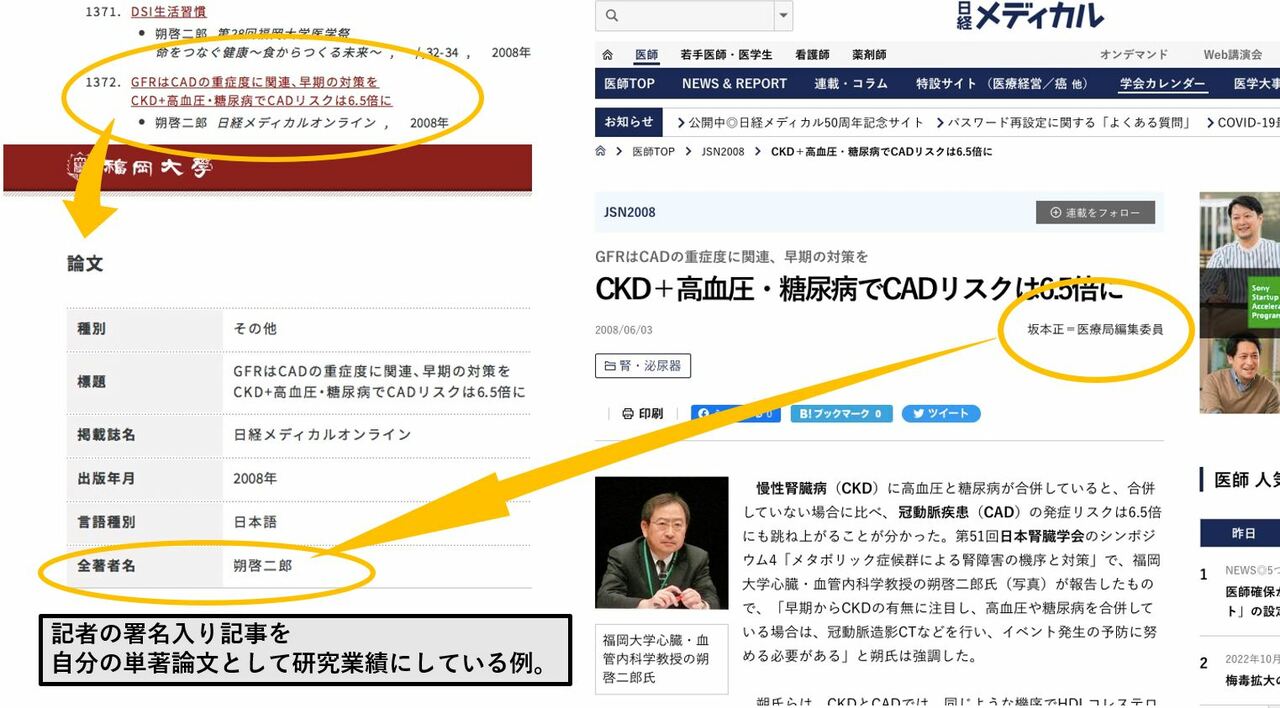Click the 全著者名 value 朔啓二郎

pyautogui.click(x=263, y=566)
